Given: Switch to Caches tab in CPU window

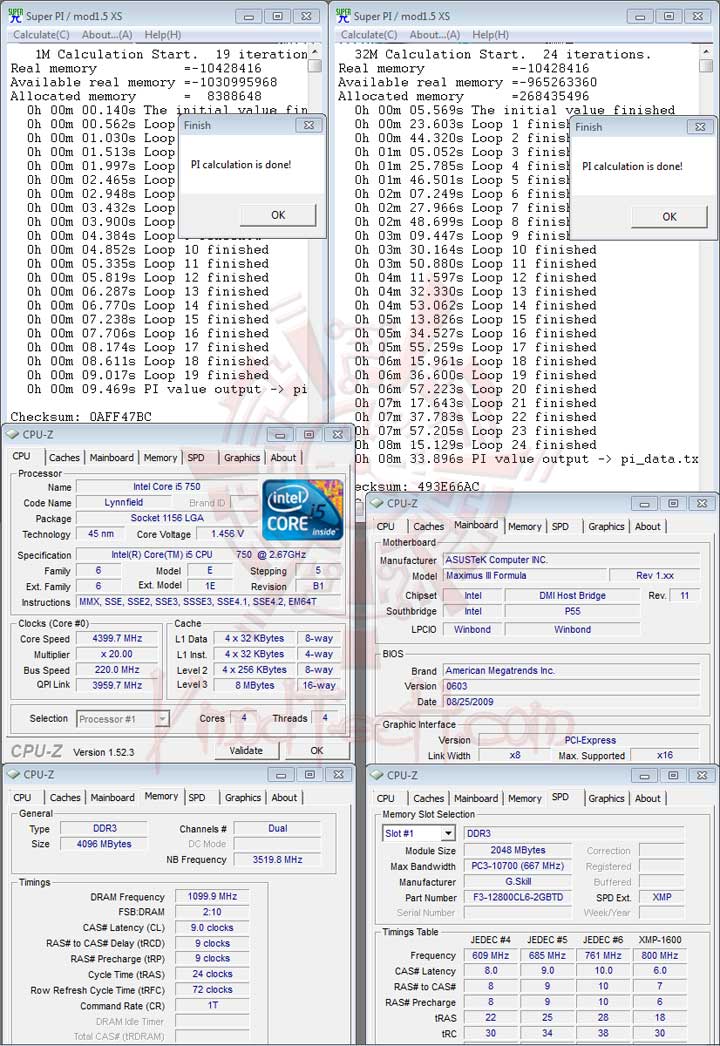Looking at the screenshot, I should point(64,458).
